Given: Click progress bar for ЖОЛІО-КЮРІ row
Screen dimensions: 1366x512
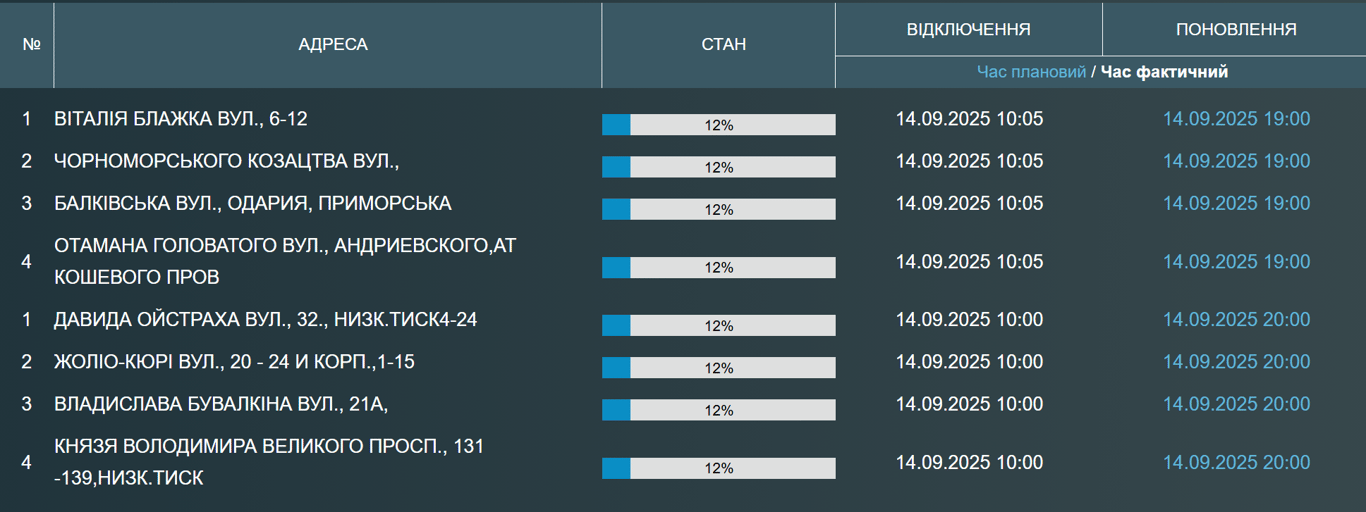Looking at the screenshot, I should [718, 368].
